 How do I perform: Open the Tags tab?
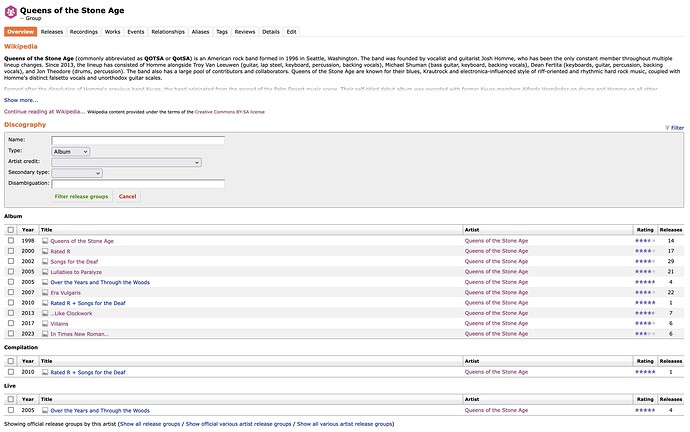(x=222, y=32)
